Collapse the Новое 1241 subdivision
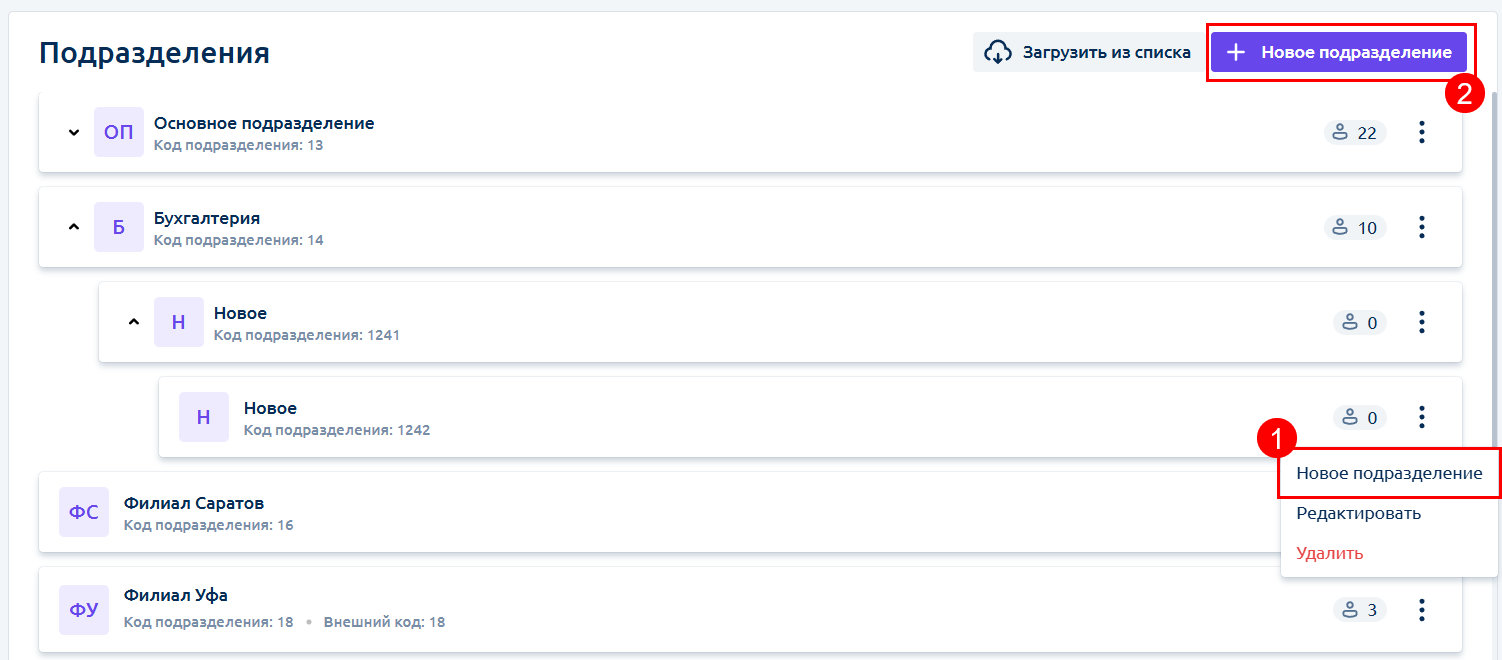 tap(133, 322)
